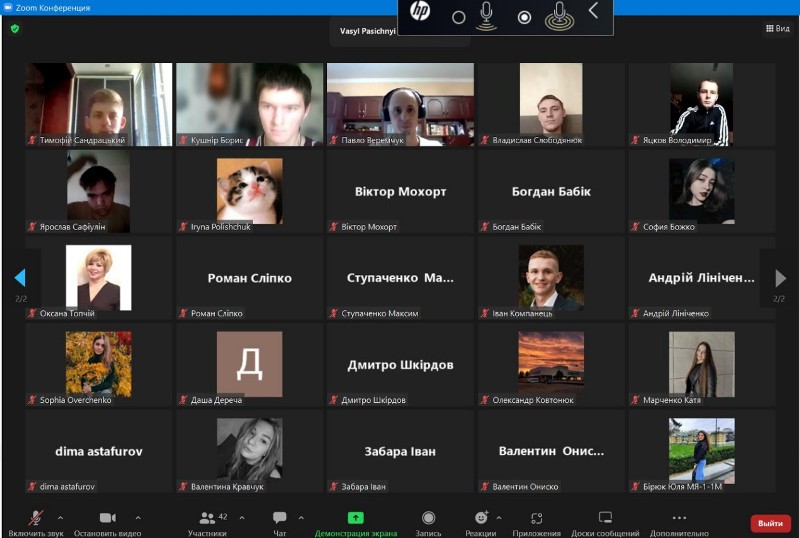The width and height of the screenshot is (800, 538).
Task: Open the Участники participants panel
Action: click(x=207, y=518)
